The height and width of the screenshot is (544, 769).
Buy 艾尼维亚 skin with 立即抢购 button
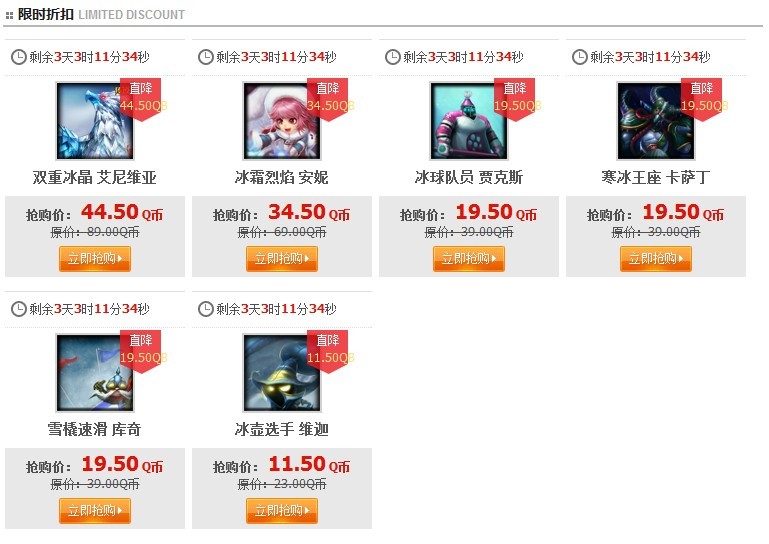95,259
